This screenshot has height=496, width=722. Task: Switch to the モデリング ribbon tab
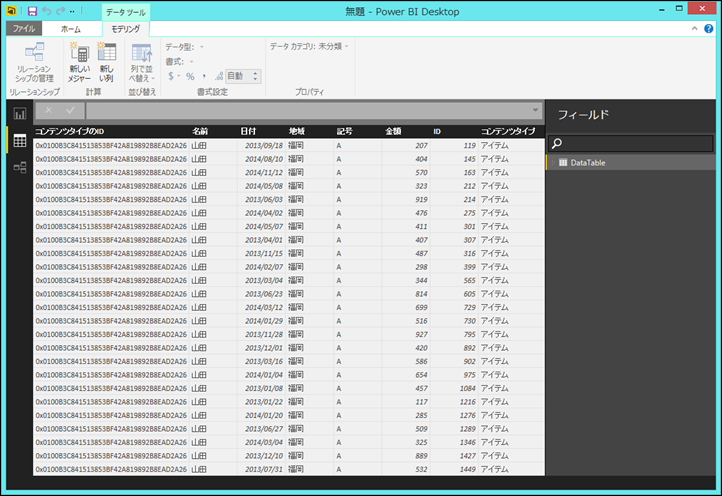pos(126,29)
